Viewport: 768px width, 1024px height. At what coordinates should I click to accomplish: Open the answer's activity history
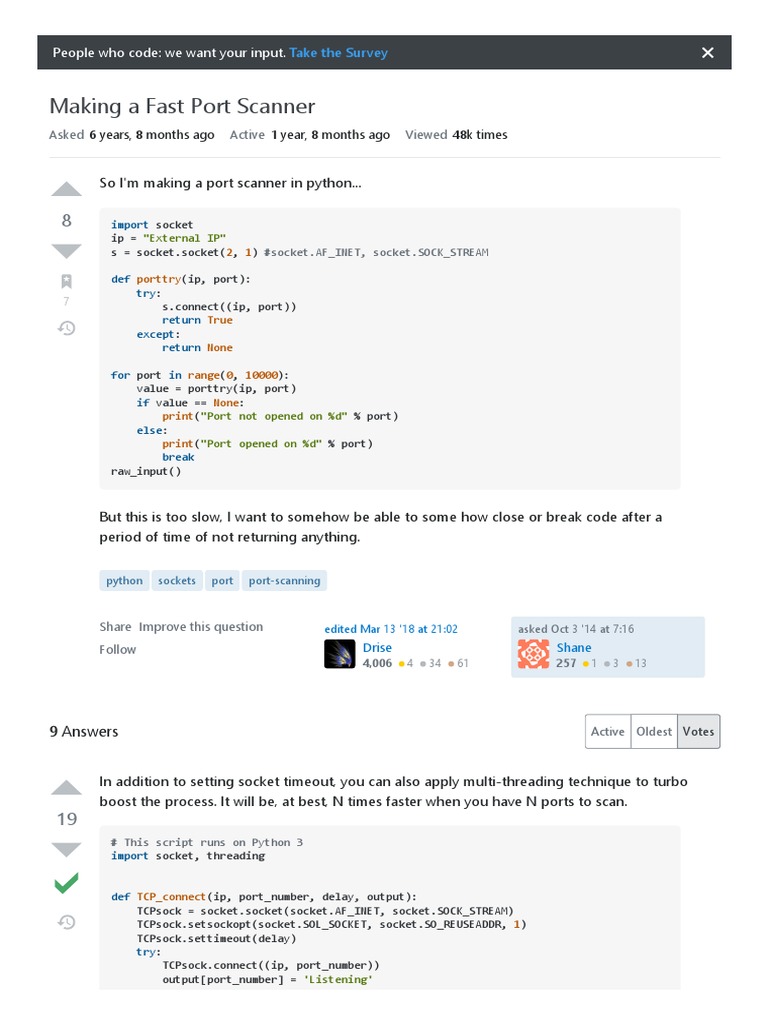(66, 922)
